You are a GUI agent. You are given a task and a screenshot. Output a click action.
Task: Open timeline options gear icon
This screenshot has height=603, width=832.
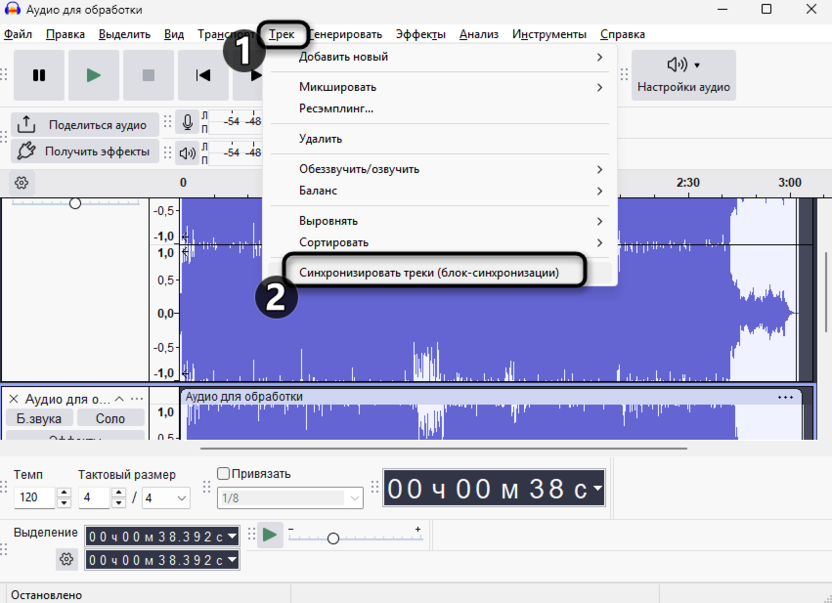pyautogui.click(x=21, y=183)
